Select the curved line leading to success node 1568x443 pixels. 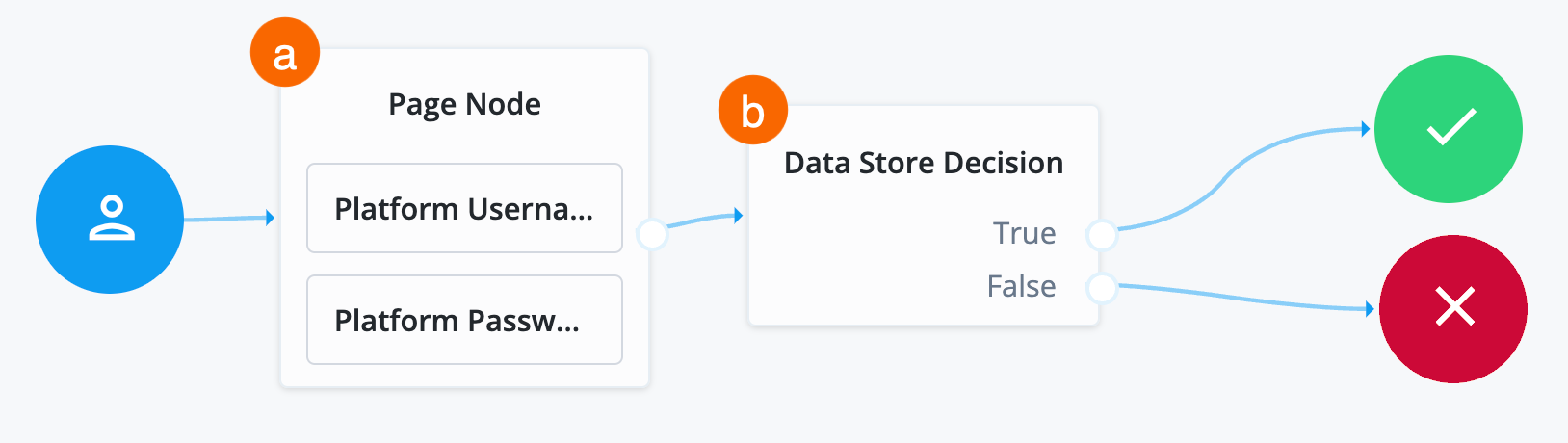point(1223,180)
